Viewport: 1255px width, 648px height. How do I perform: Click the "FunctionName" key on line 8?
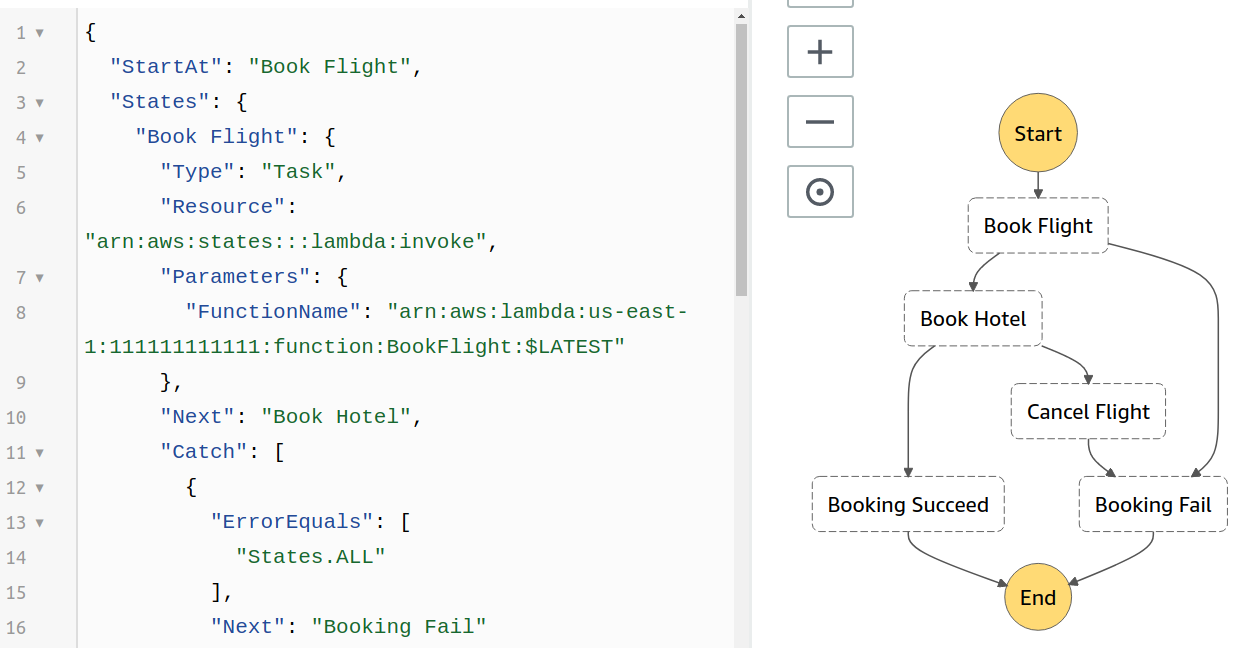pos(272,312)
